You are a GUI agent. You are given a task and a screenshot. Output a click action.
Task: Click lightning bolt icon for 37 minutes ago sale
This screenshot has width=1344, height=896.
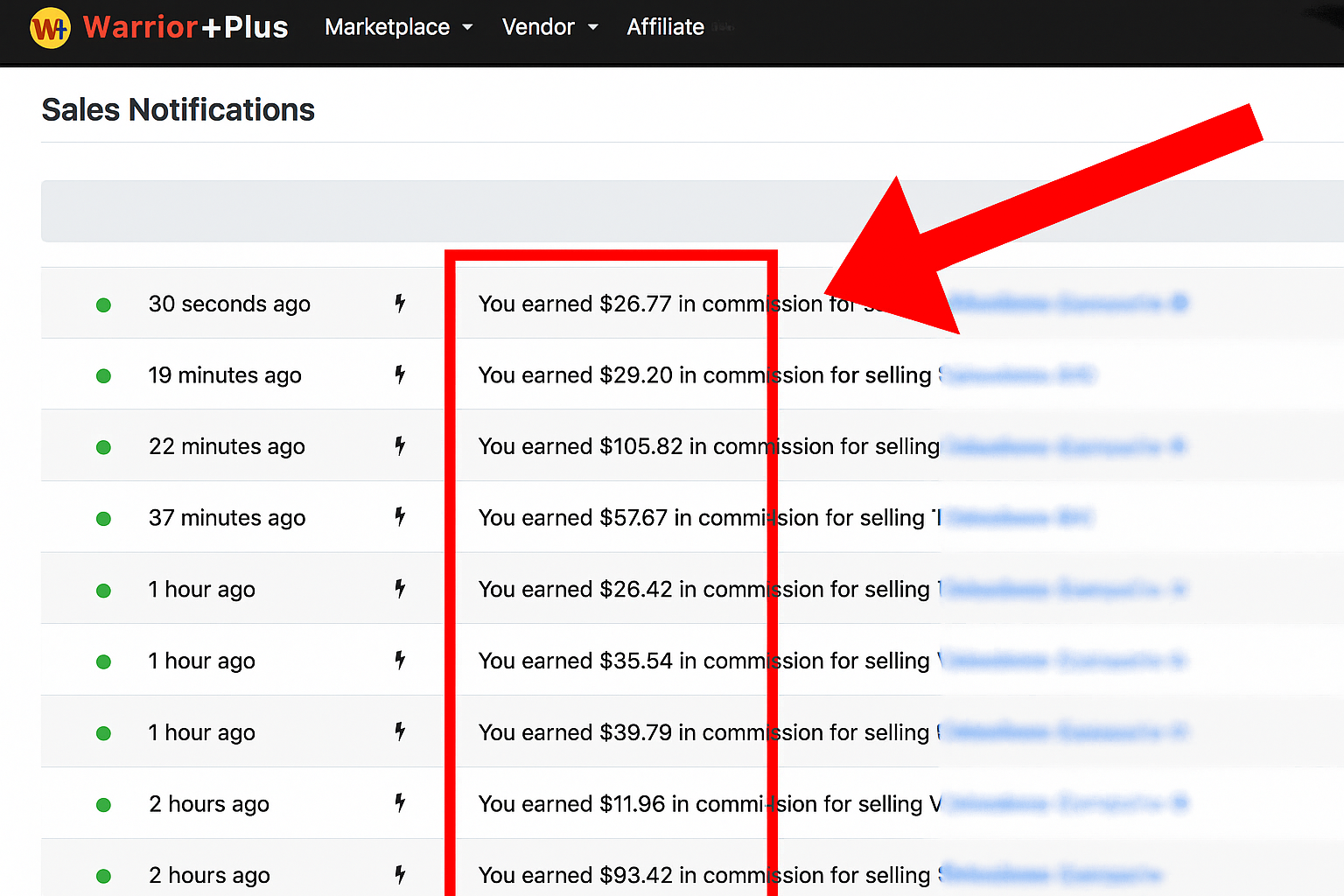coord(400,517)
